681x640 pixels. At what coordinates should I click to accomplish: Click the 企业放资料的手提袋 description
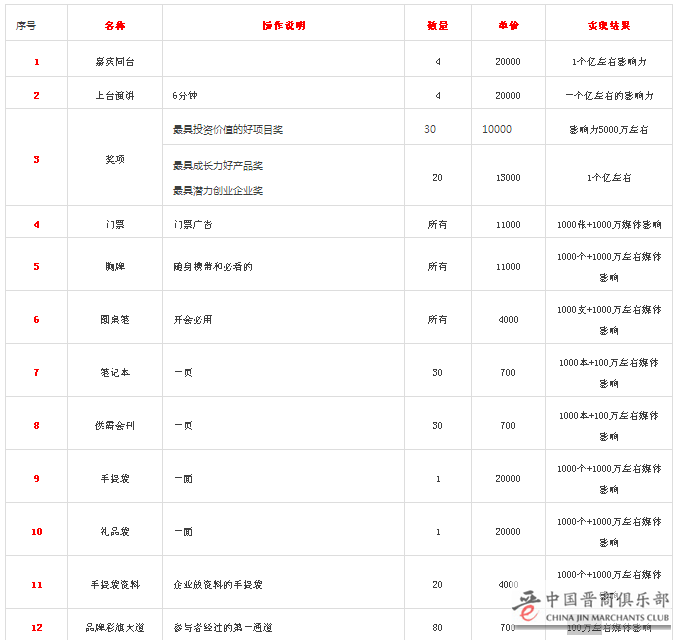(218, 584)
